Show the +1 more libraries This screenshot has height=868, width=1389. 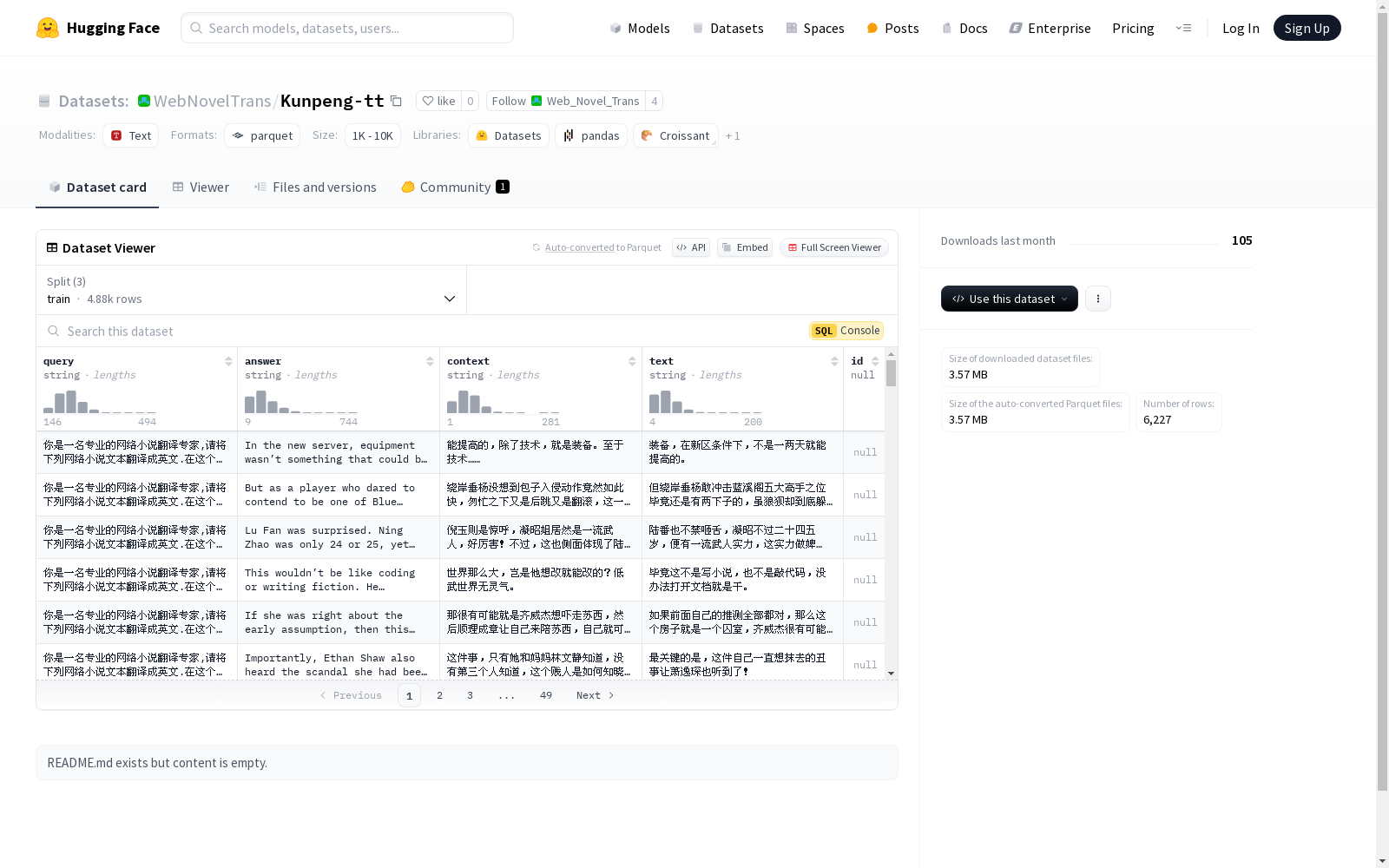[733, 136]
